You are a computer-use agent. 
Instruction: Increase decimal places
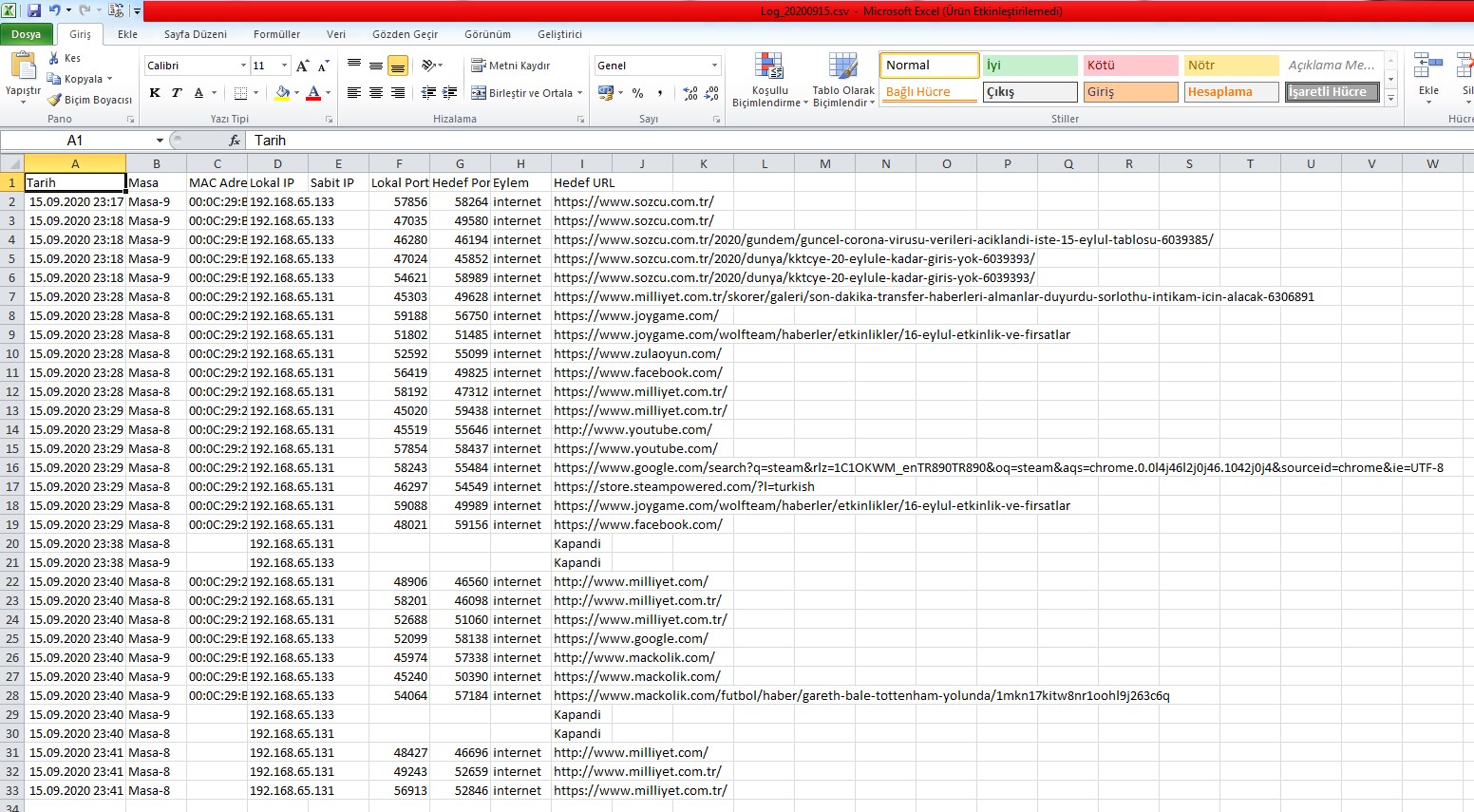[x=690, y=93]
